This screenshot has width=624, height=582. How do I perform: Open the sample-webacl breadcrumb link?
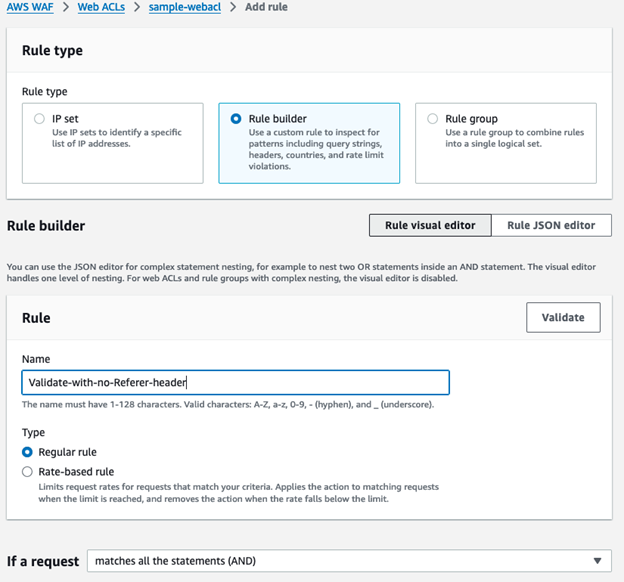[185, 7]
